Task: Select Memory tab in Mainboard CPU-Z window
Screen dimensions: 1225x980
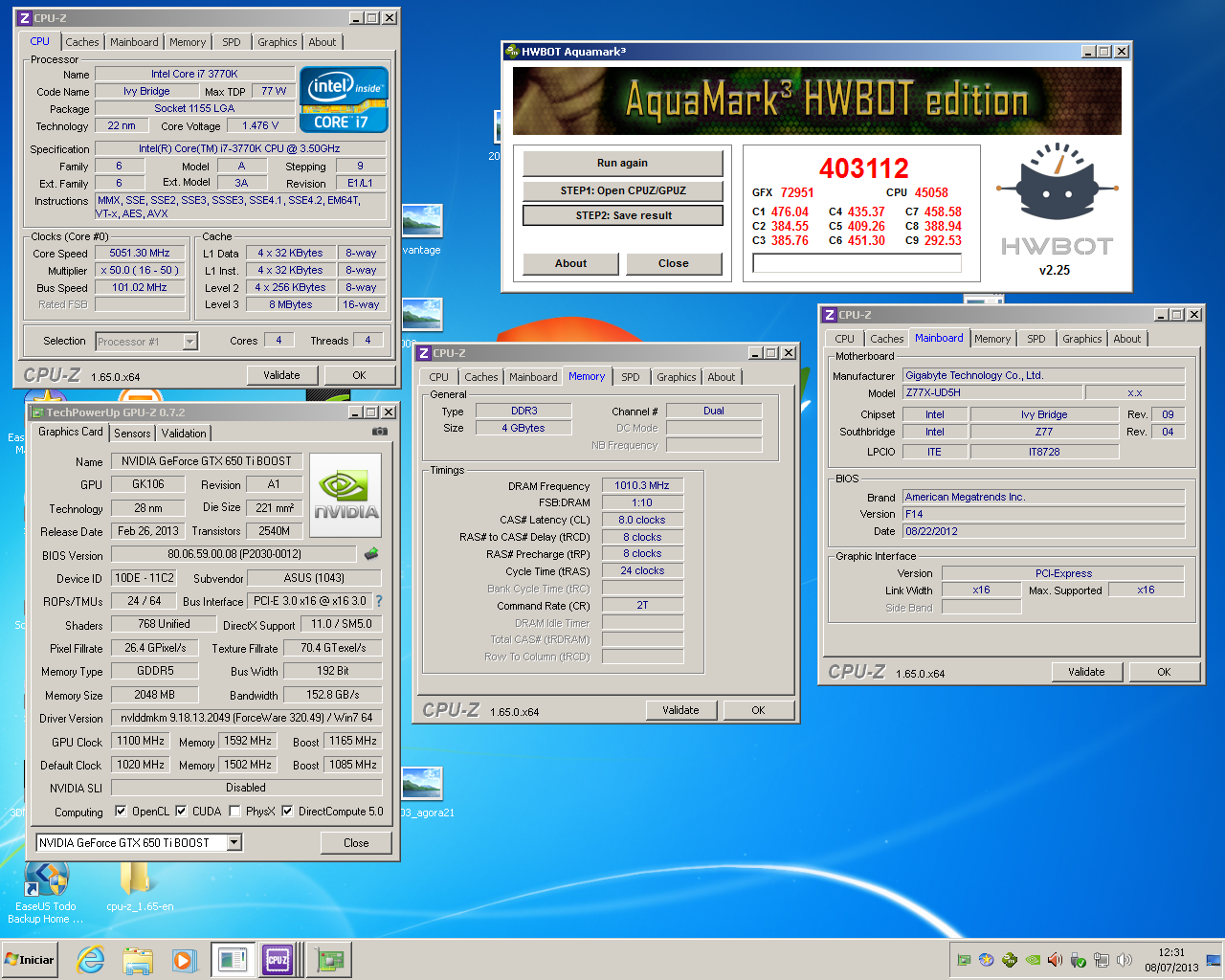Action: point(992,339)
